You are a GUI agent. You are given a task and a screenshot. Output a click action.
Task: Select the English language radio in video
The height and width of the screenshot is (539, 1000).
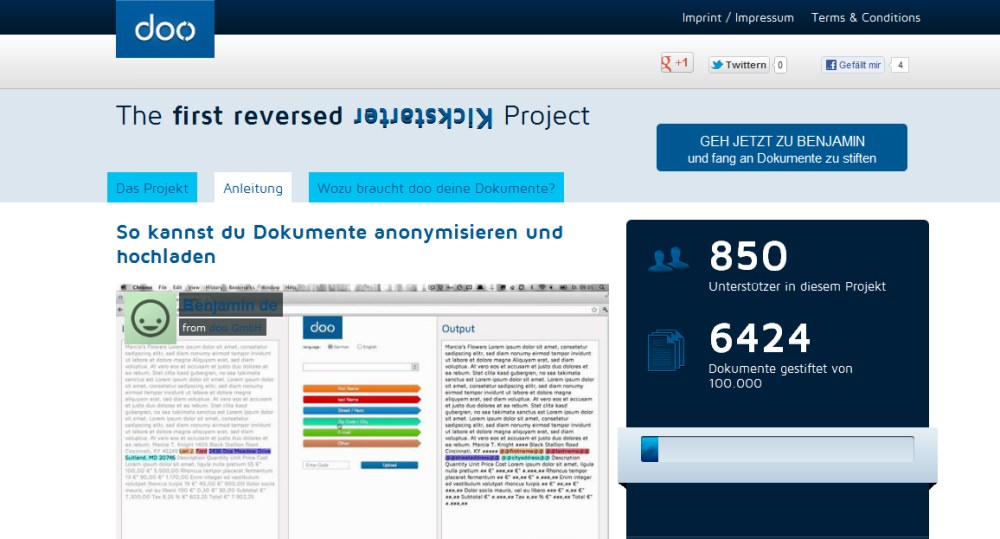click(359, 346)
